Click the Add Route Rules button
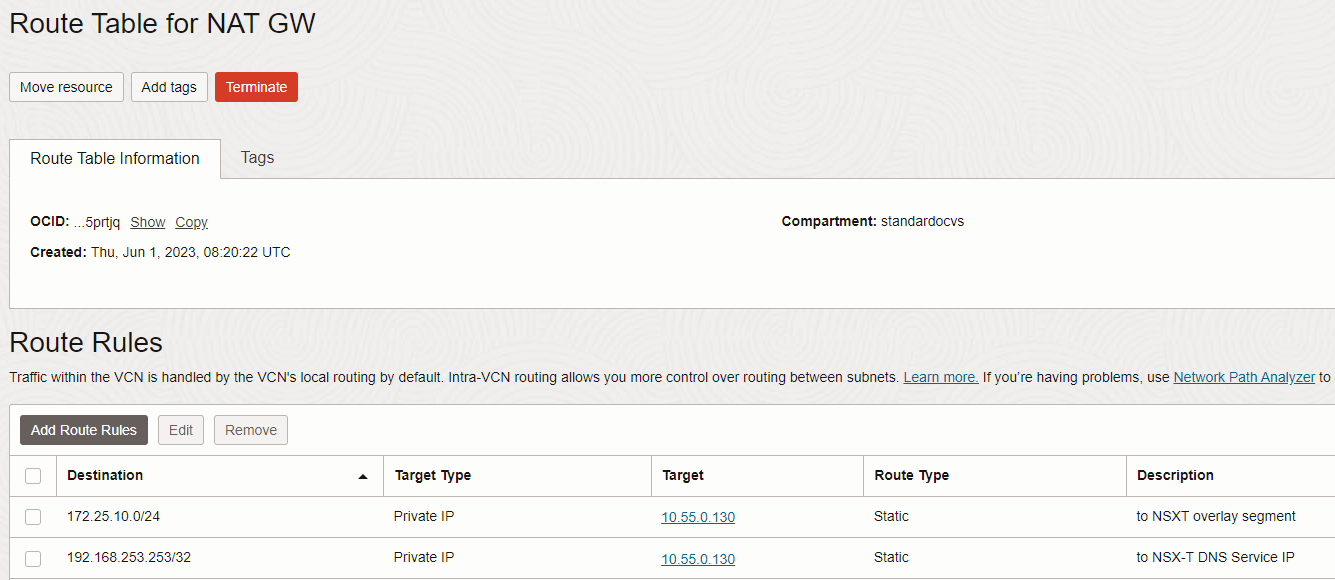The width and height of the screenshot is (1335, 580). click(x=83, y=429)
